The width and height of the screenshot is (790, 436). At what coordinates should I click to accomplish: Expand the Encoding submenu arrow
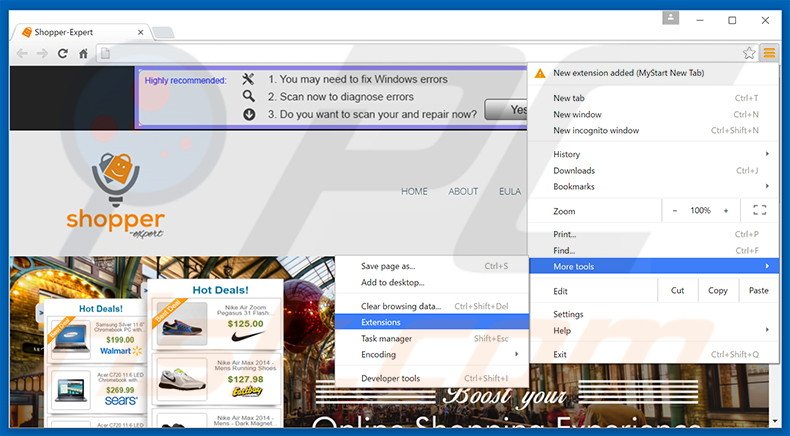(x=516, y=354)
